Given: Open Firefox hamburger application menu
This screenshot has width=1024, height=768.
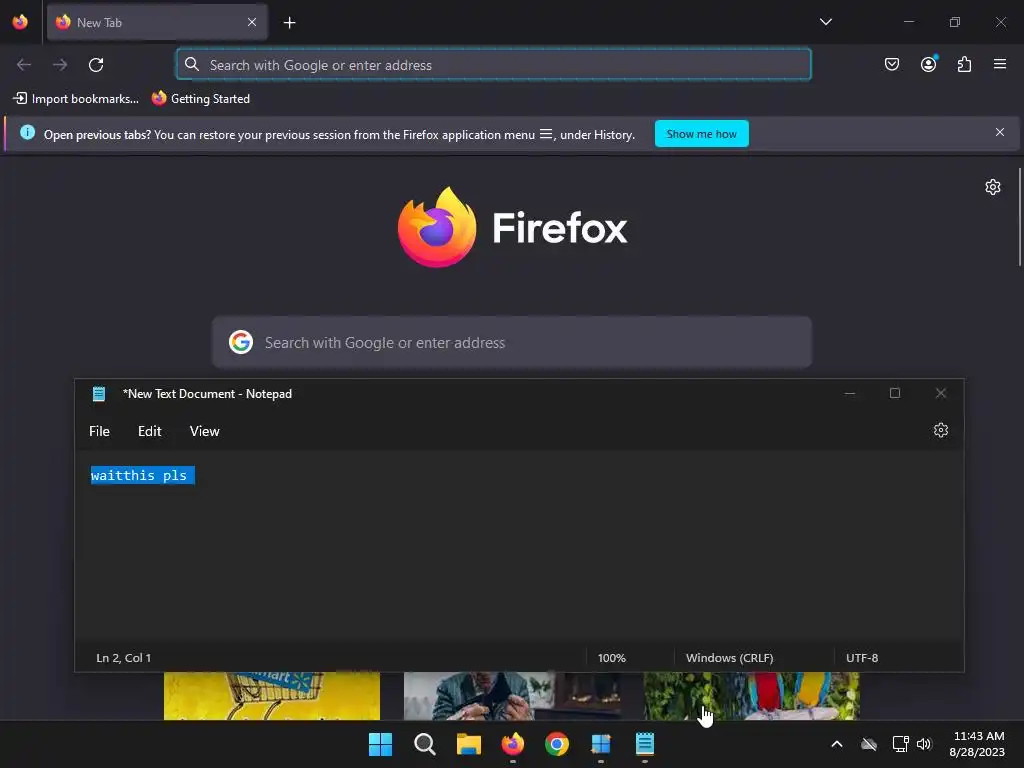Looking at the screenshot, I should click(1000, 64).
